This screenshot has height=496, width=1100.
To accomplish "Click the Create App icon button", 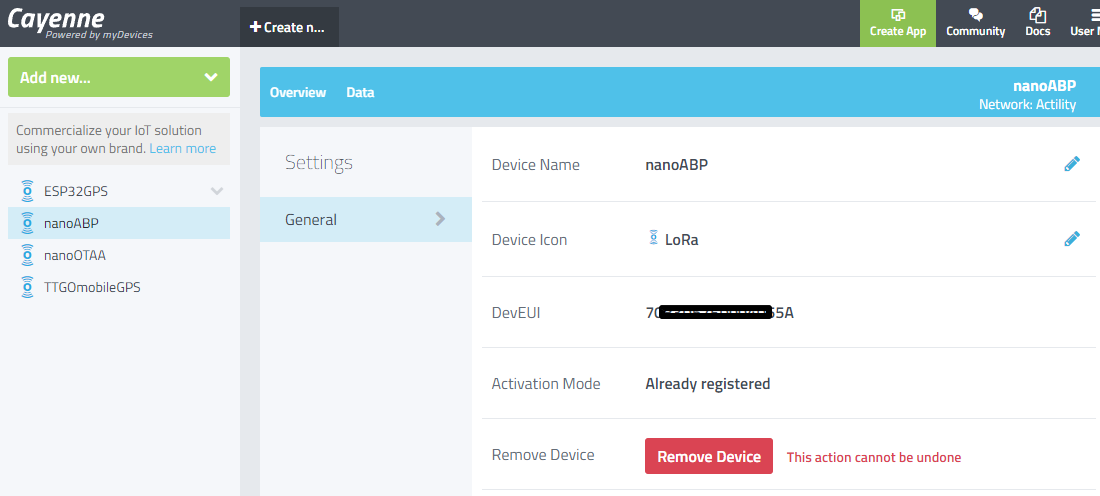I will [897, 23].
